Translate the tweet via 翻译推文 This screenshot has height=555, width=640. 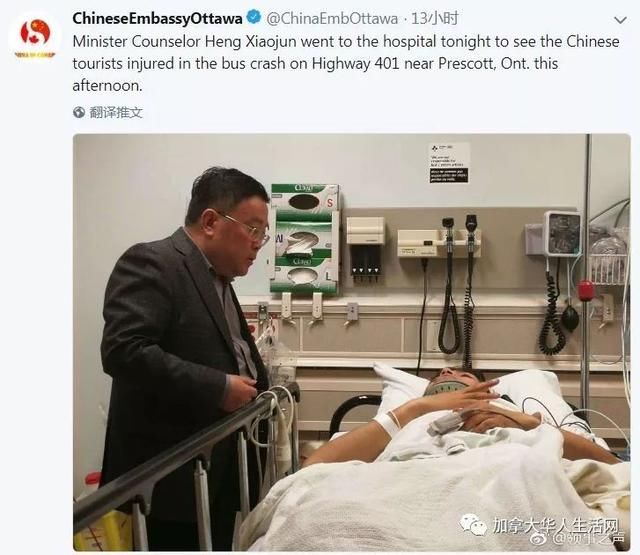click(116, 112)
